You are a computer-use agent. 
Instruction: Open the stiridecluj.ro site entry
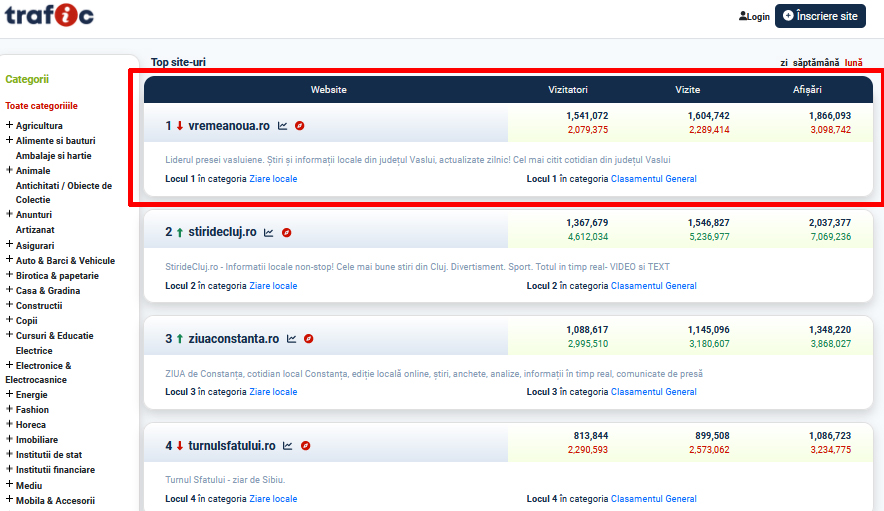(222, 232)
